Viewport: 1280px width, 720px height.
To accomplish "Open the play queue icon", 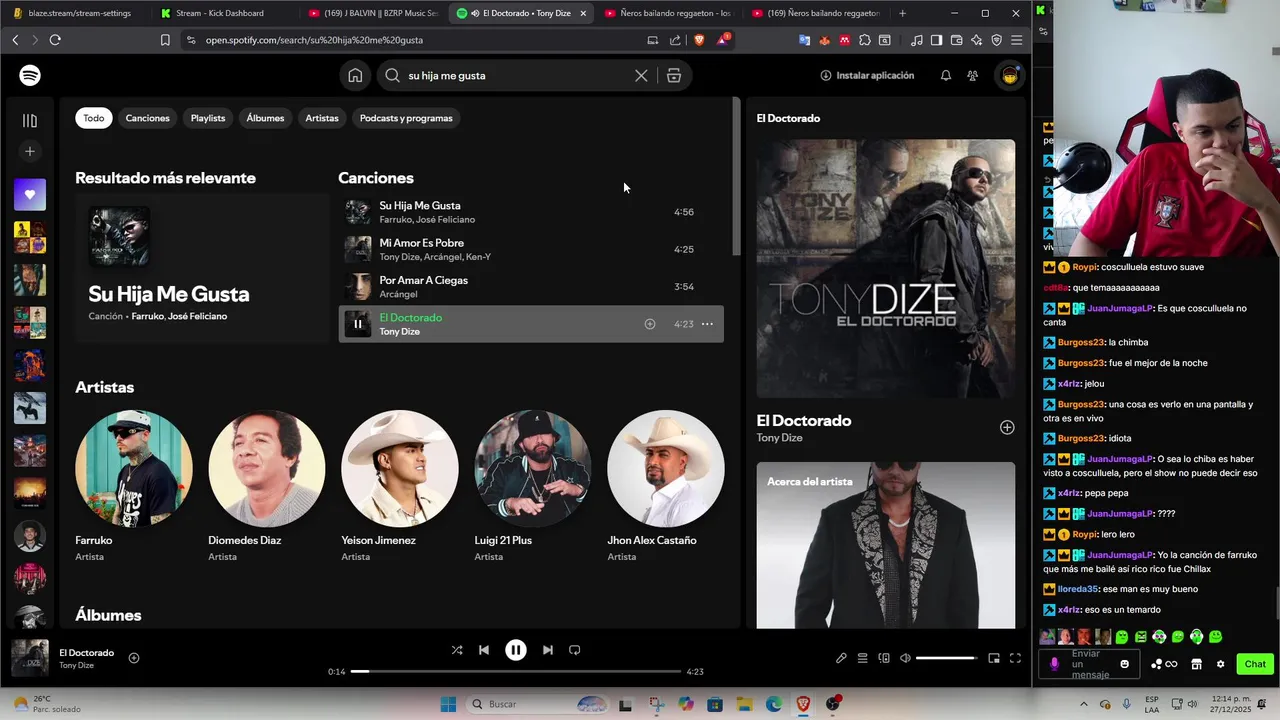I will pos(862,658).
